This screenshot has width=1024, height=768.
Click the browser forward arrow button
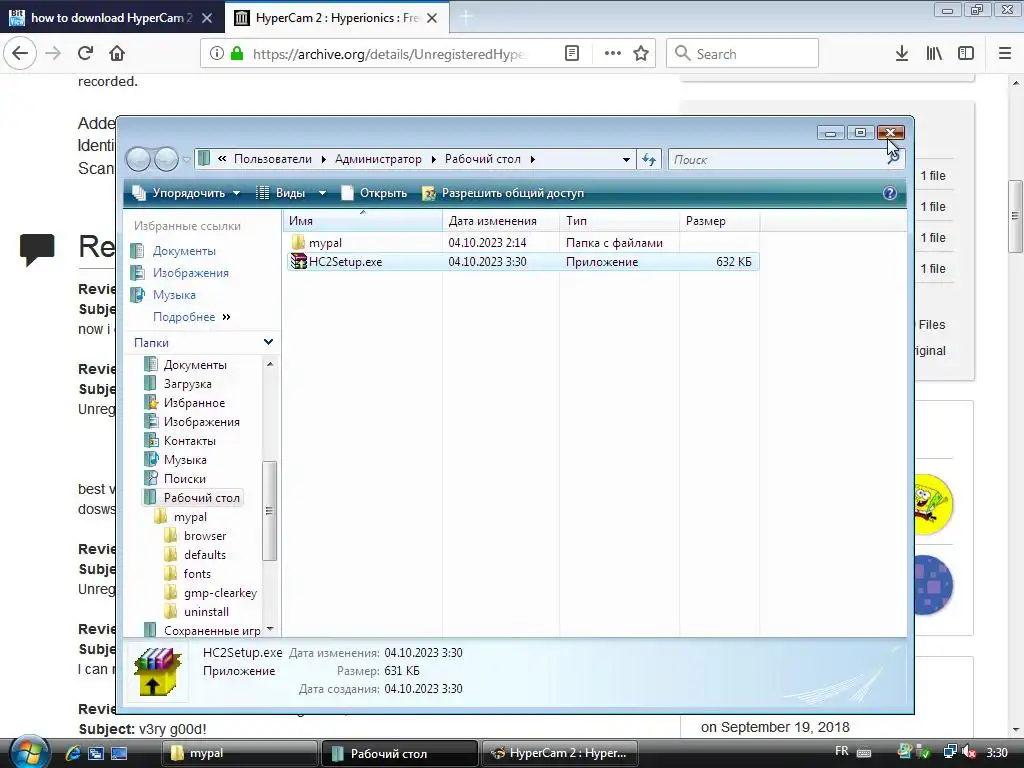53,54
